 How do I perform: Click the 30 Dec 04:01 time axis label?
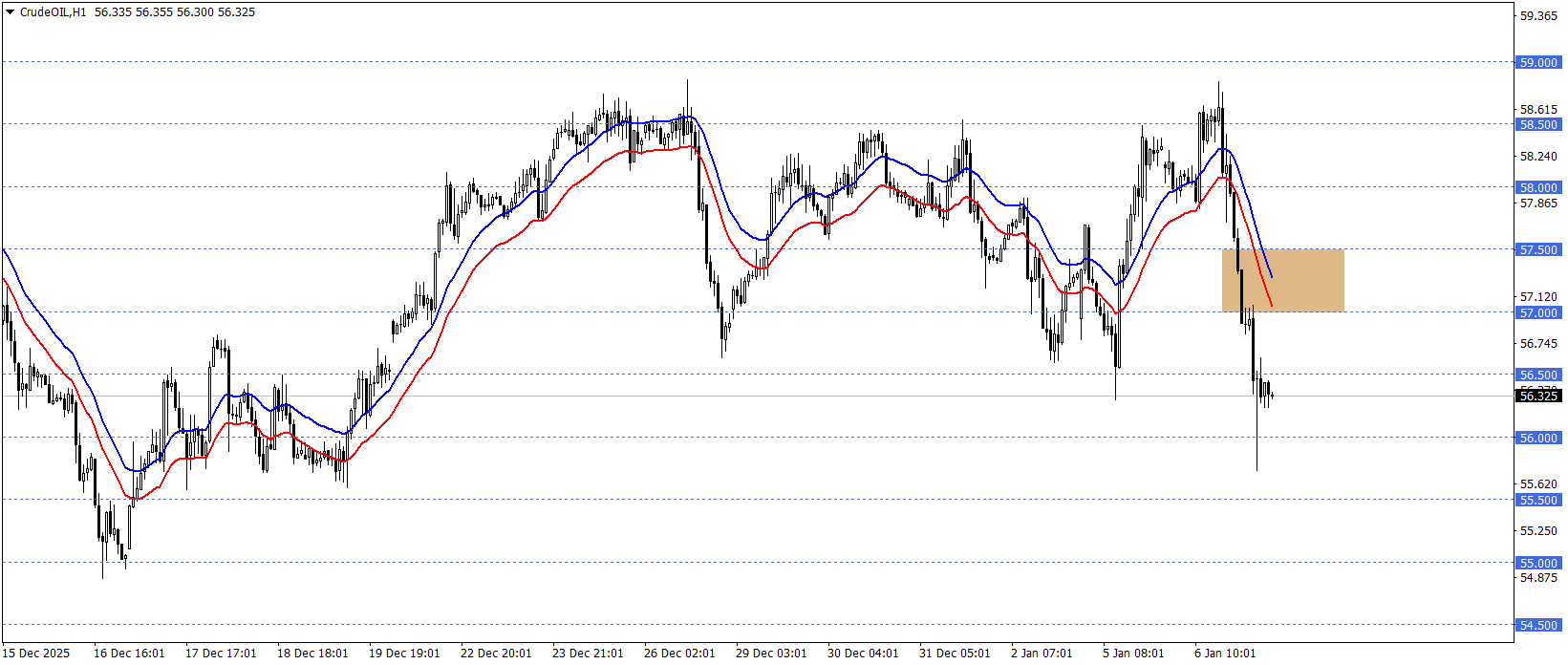coord(863,654)
